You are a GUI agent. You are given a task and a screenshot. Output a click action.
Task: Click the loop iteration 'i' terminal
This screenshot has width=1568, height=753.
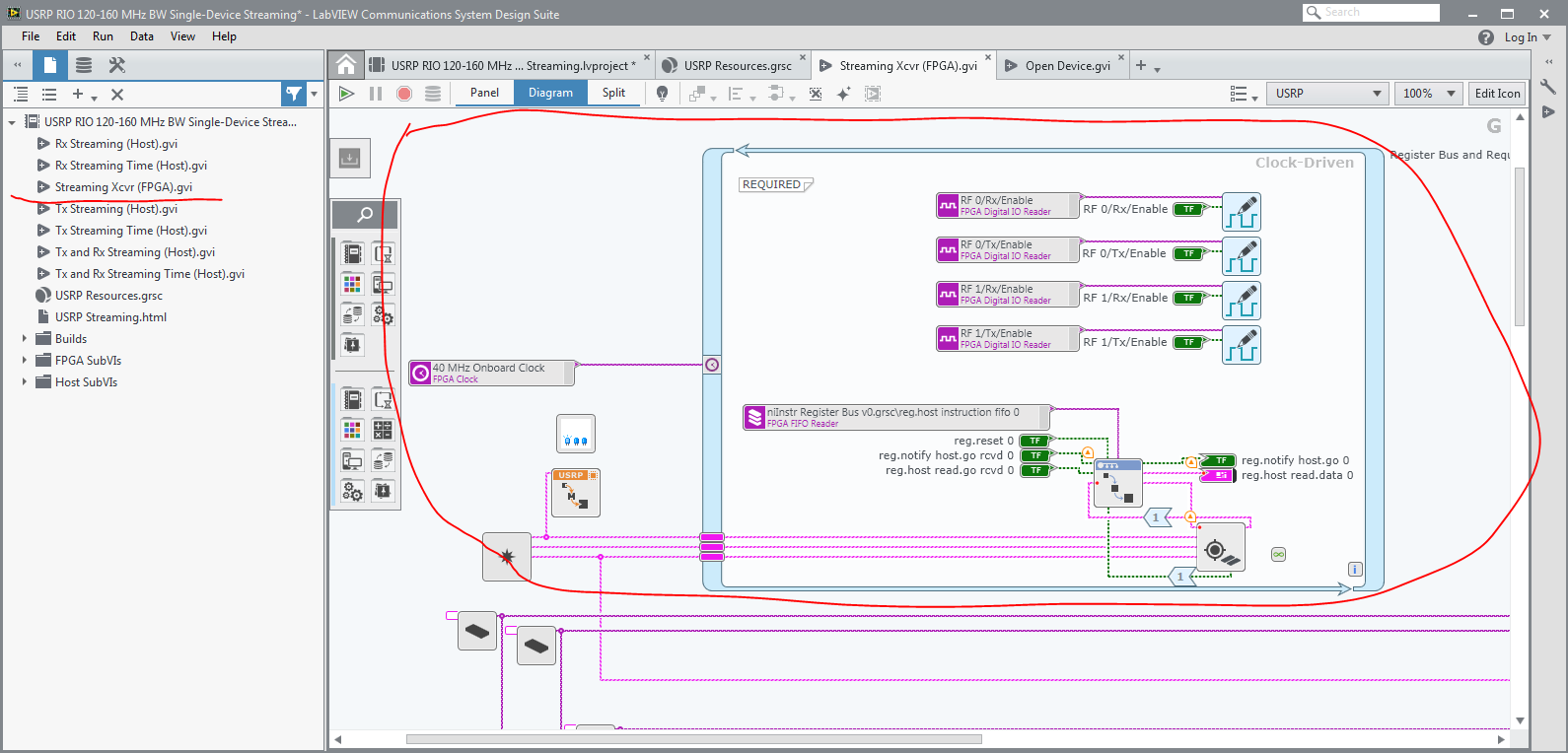(1355, 569)
